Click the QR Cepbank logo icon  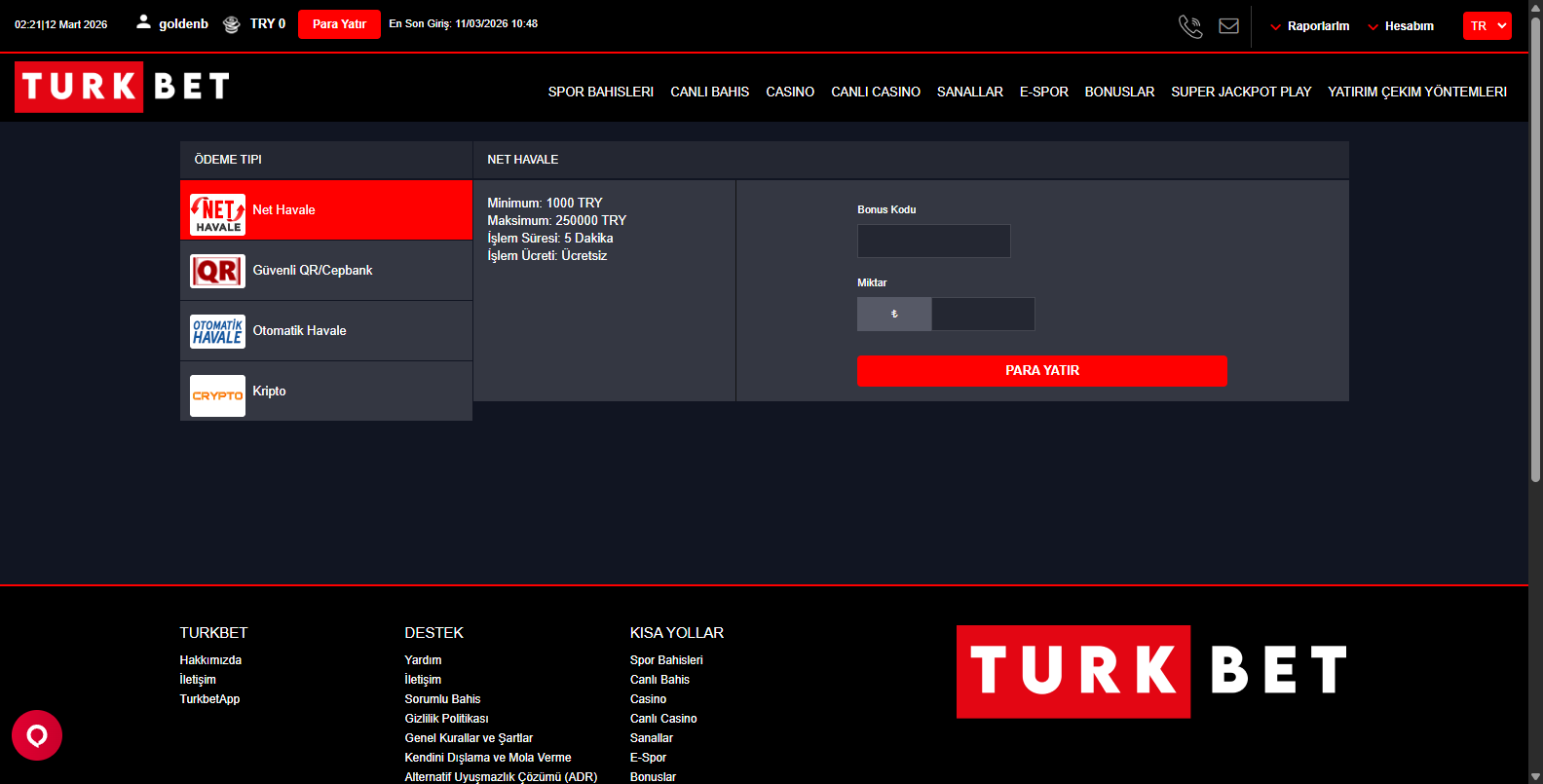[x=217, y=271]
